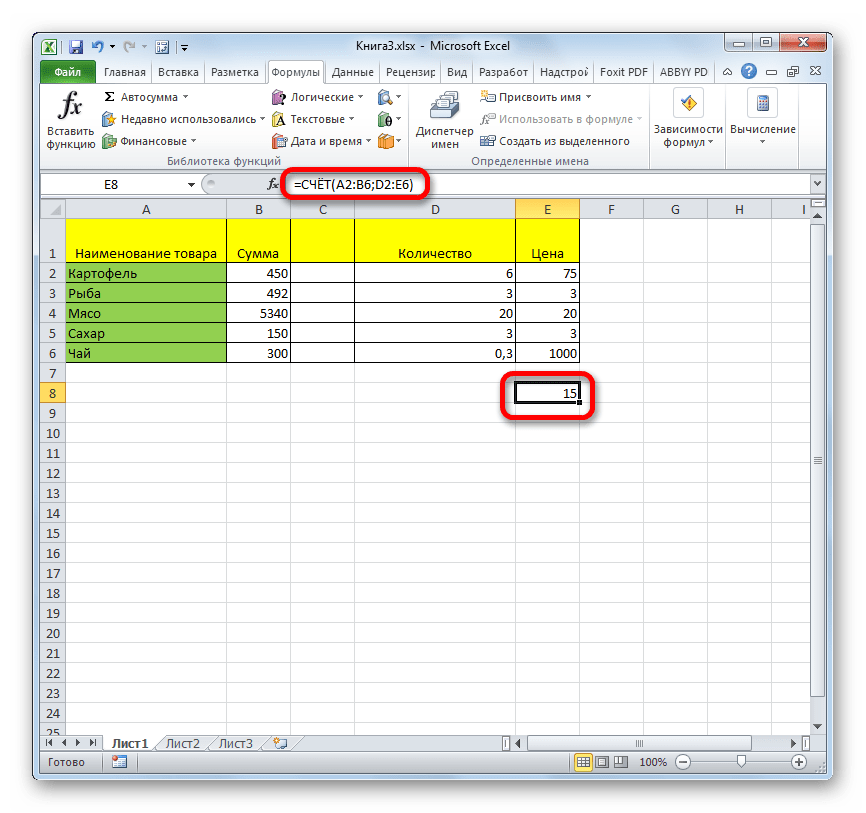Click the Создать из выделенного button
Viewport: 866px width, 813px height.
564,142
